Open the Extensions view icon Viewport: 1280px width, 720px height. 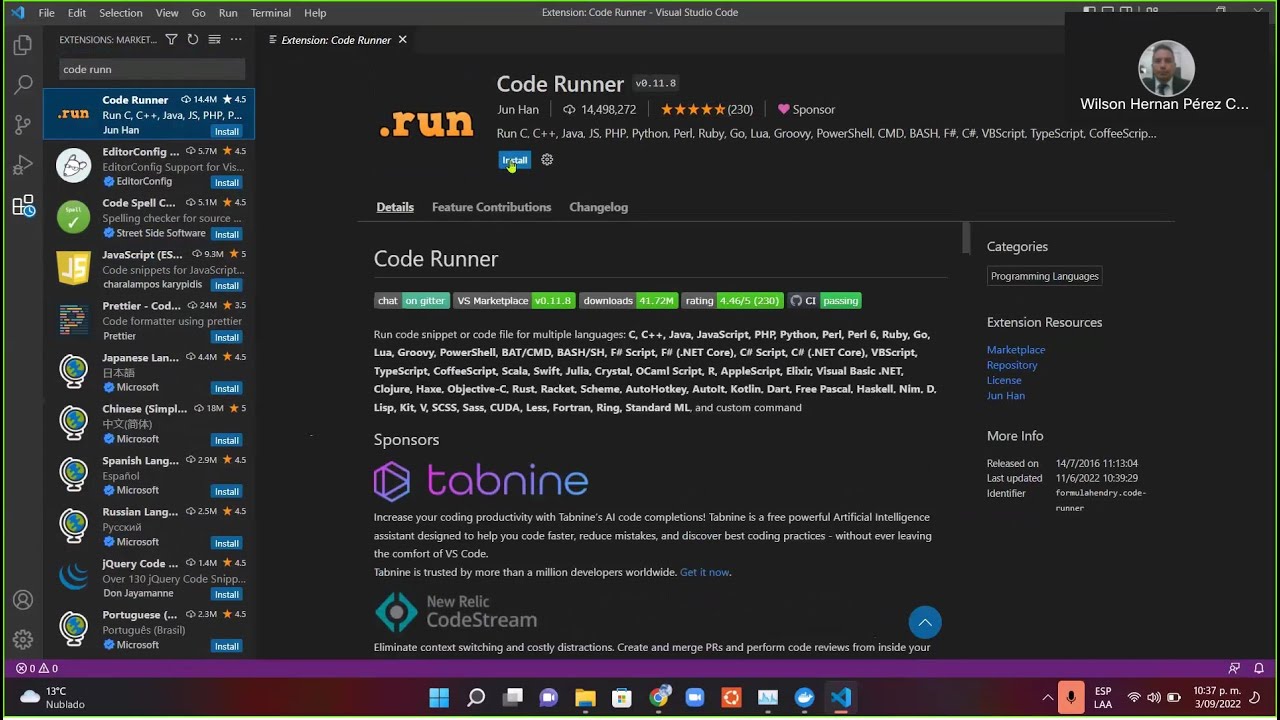tap(22, 206)
